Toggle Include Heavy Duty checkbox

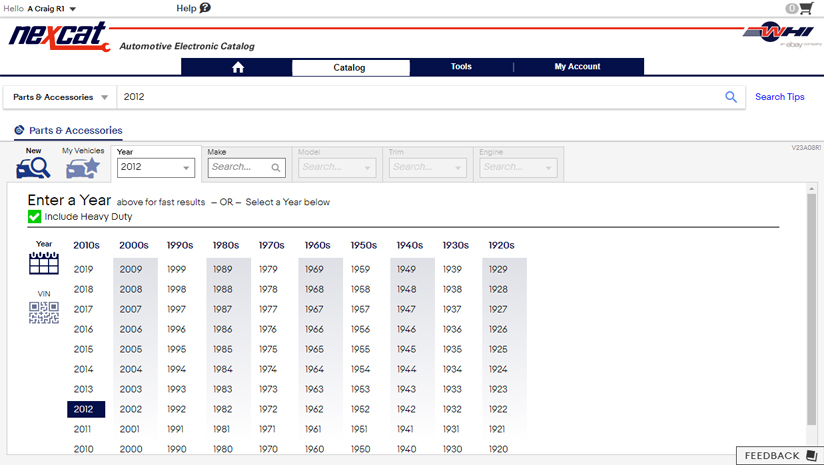[x=34, y=216]
